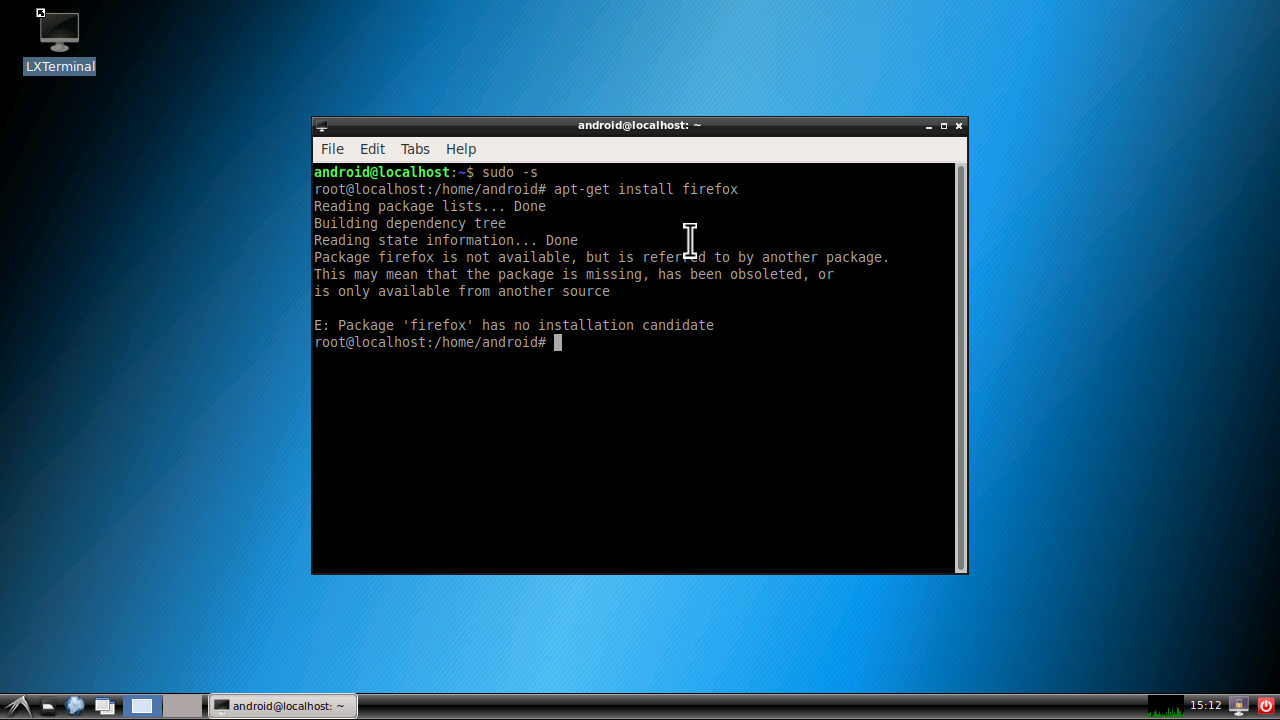The height and width of the screenshot is (720, 1280).
Task: Open the Tabs menu in terminal
Action: point(415,149)
